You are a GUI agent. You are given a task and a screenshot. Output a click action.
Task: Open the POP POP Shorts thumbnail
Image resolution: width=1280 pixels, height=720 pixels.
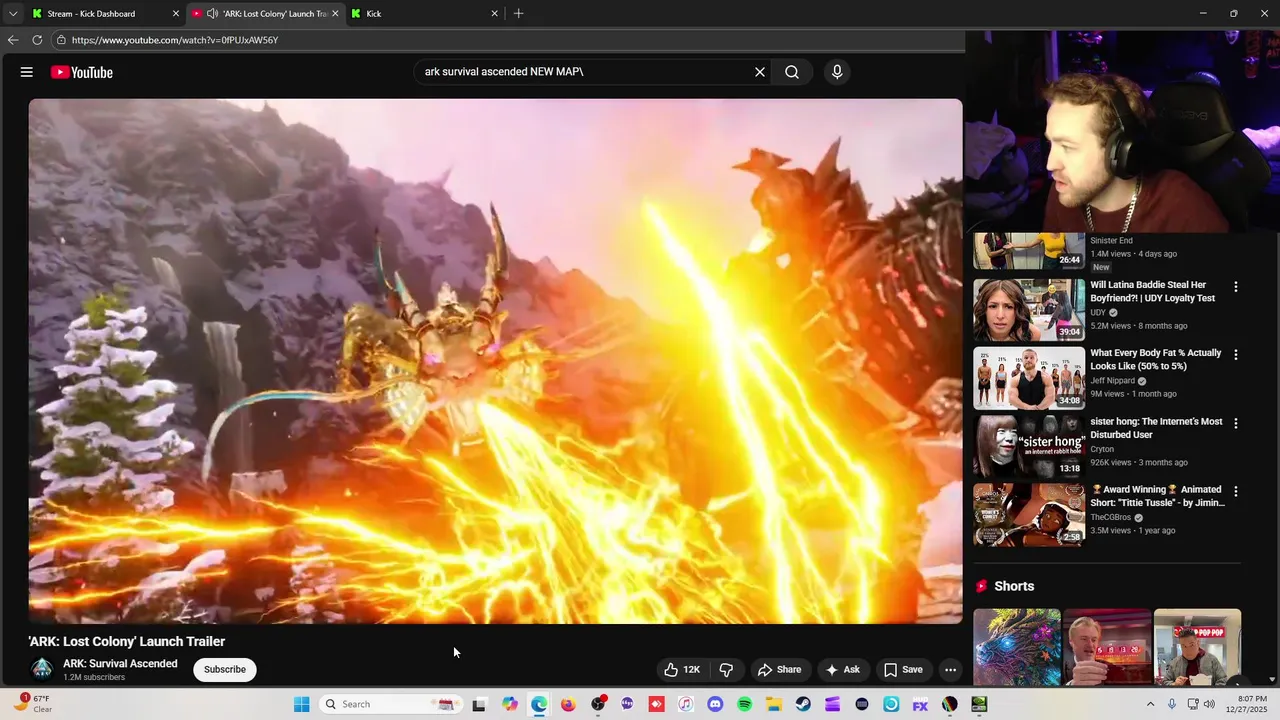pos(1197,647)
